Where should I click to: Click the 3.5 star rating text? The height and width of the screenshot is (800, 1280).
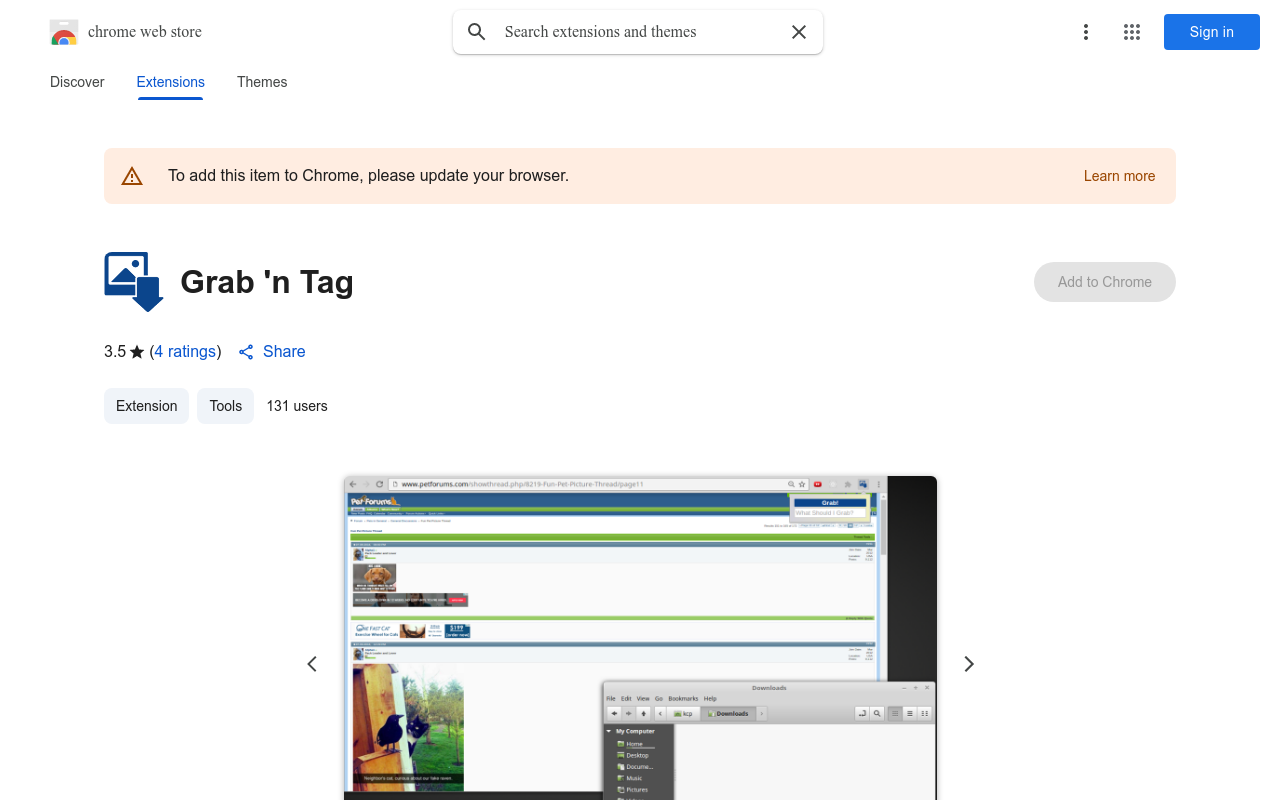pos(124,352)
